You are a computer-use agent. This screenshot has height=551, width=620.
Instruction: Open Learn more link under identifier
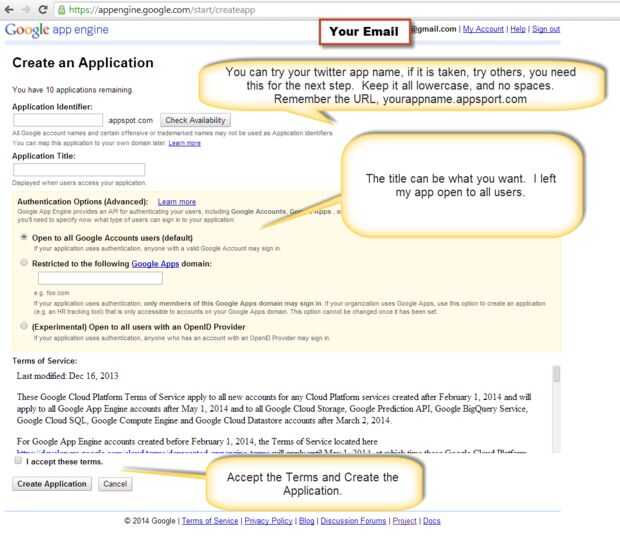click(x=184, y=143)
